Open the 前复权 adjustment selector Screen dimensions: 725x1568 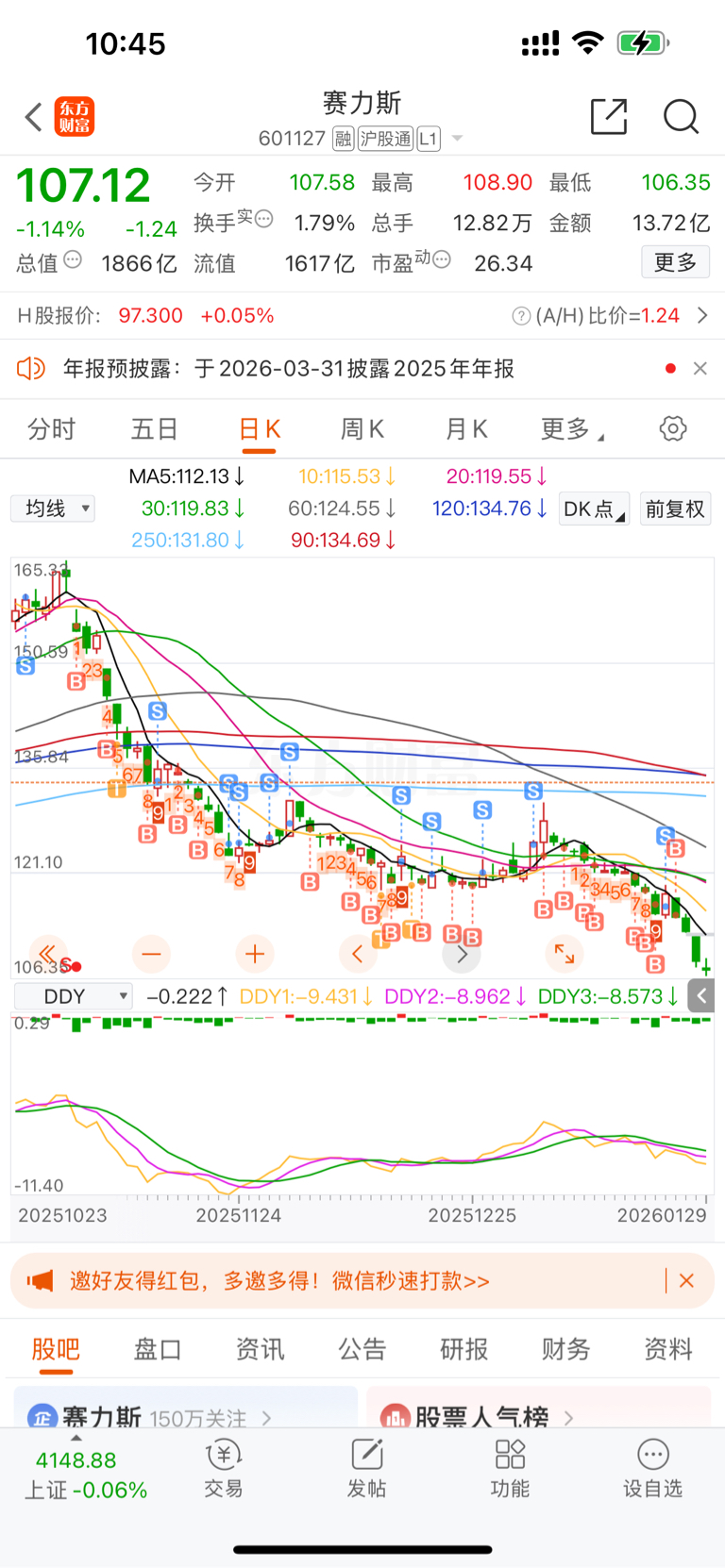coord(675,509)
